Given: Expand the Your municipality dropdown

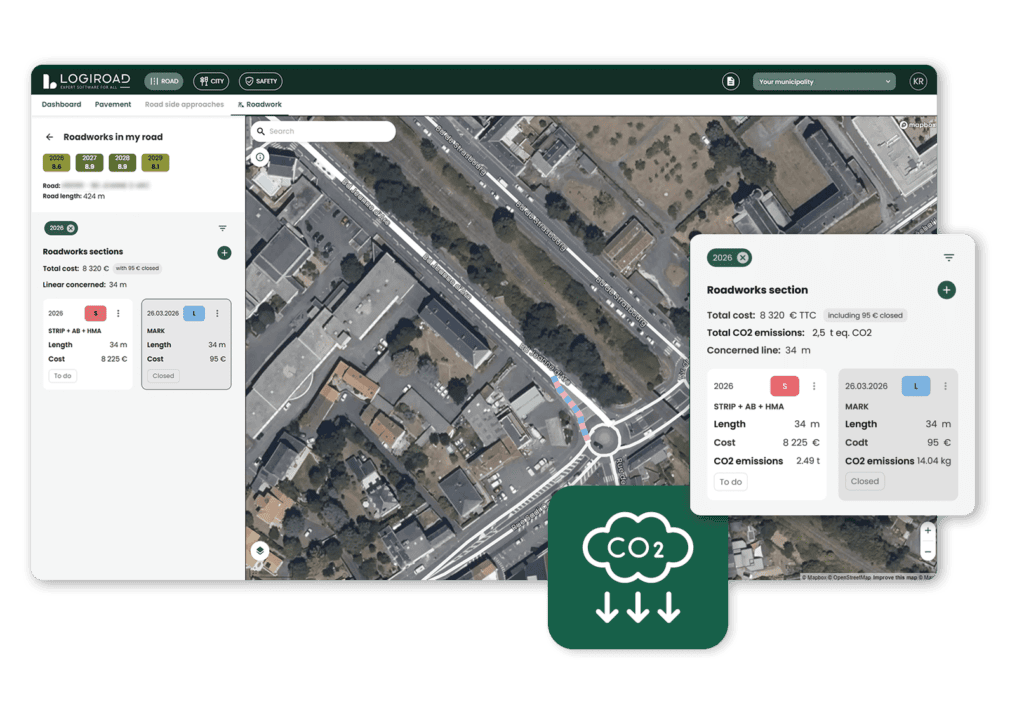Looking at the screenshot, I should [x=824, y=82].
